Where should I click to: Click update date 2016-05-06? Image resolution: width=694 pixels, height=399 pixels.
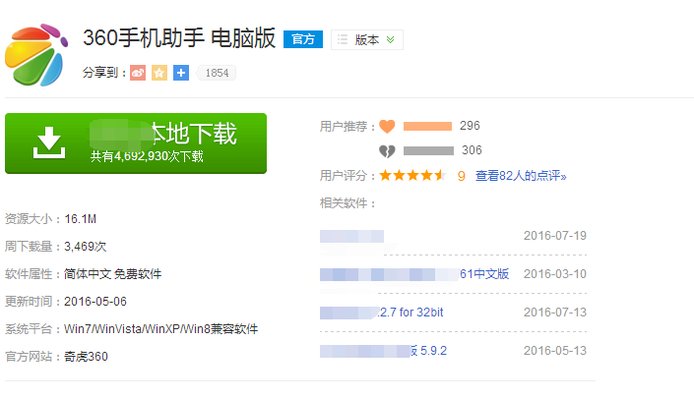click(95, 302)
